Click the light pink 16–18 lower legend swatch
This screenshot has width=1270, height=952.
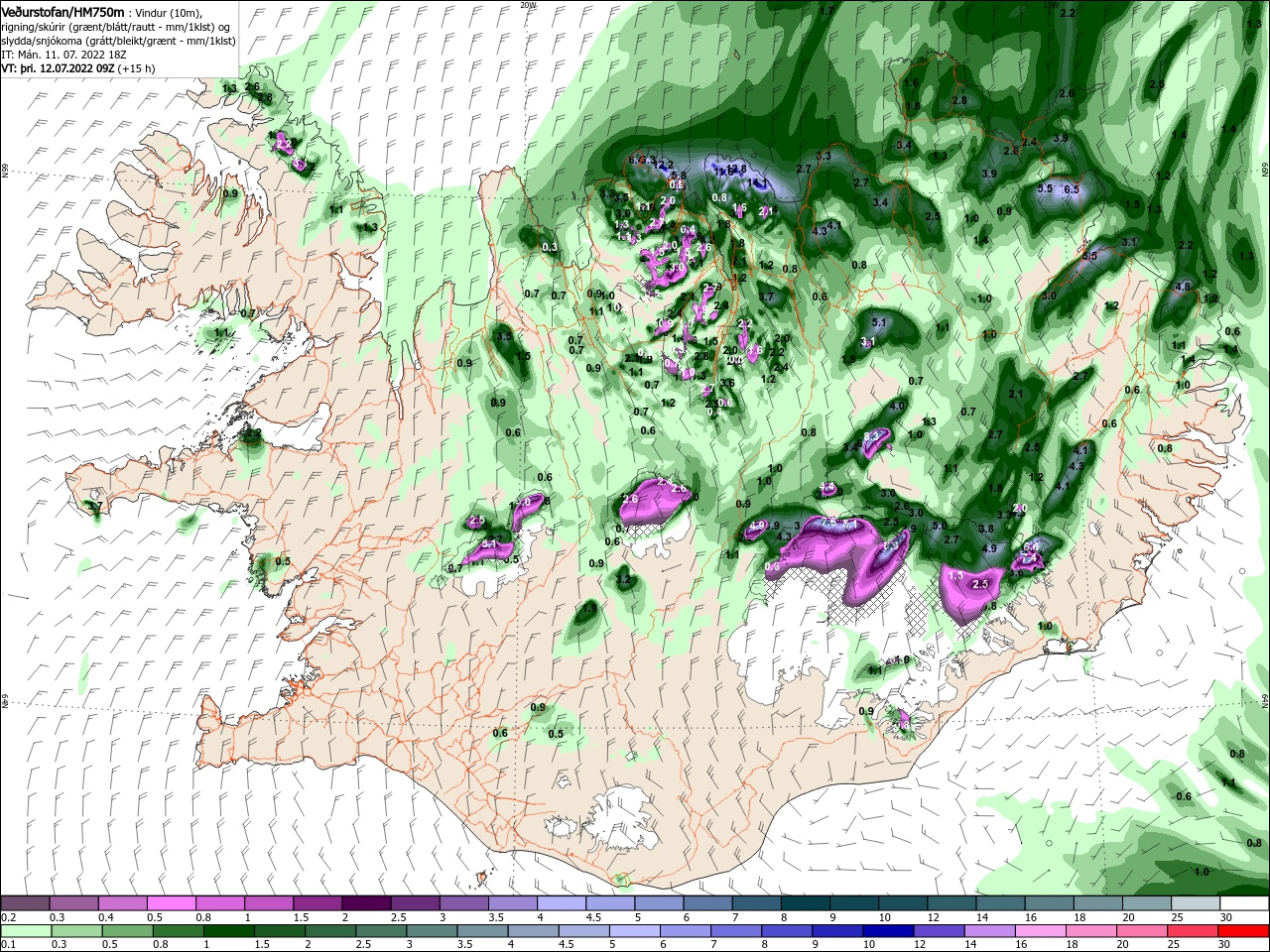pyautogui.click(x=1041, y=931)
